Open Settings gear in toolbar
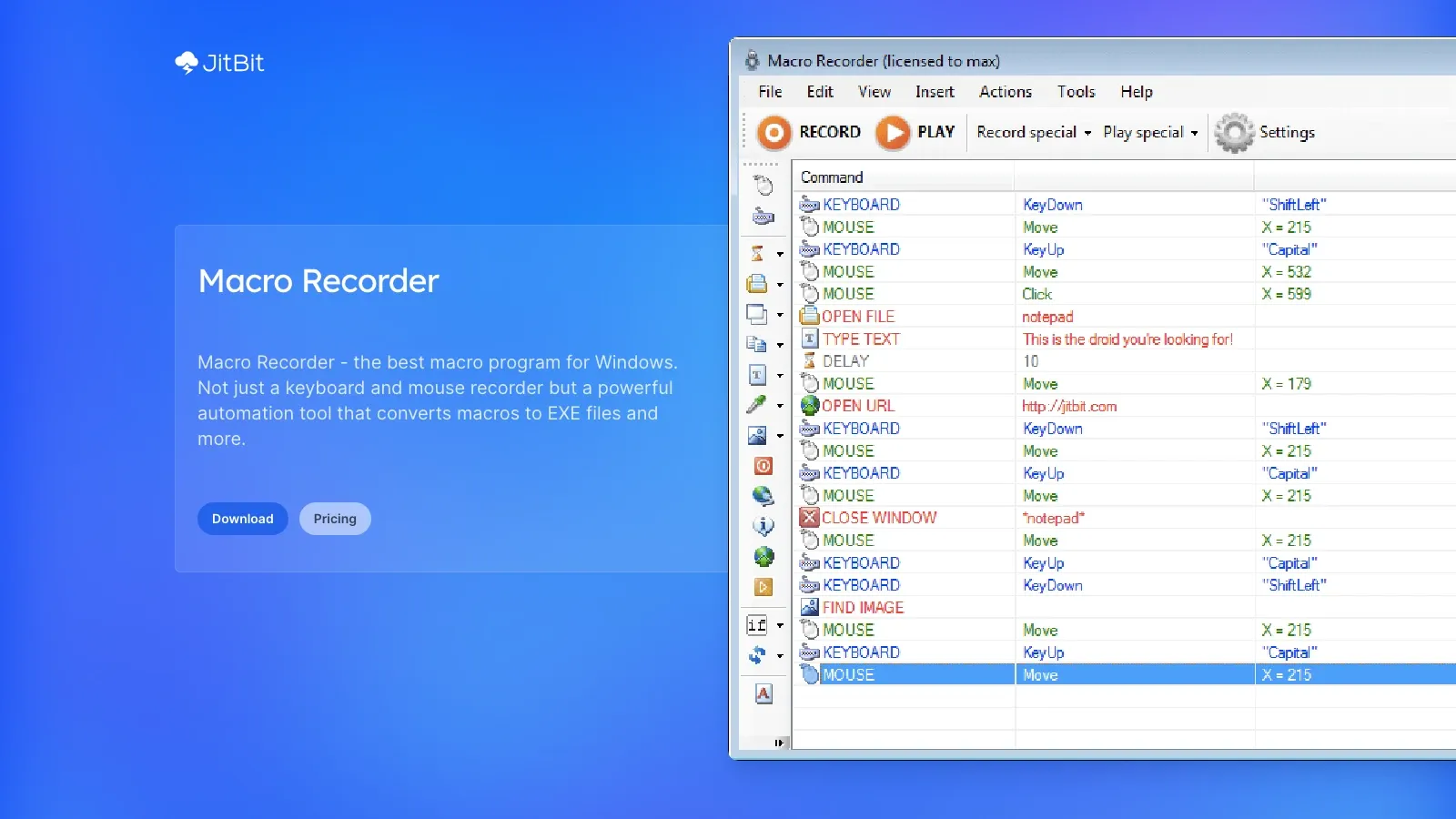The height and width of the screenshot is (819, 1456). (x=1234, y=133)
